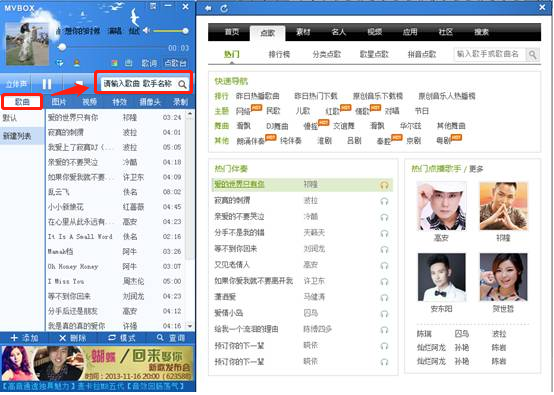Click headphone icon for 又见老情人
Screen dimensions: 554x395
384,265
